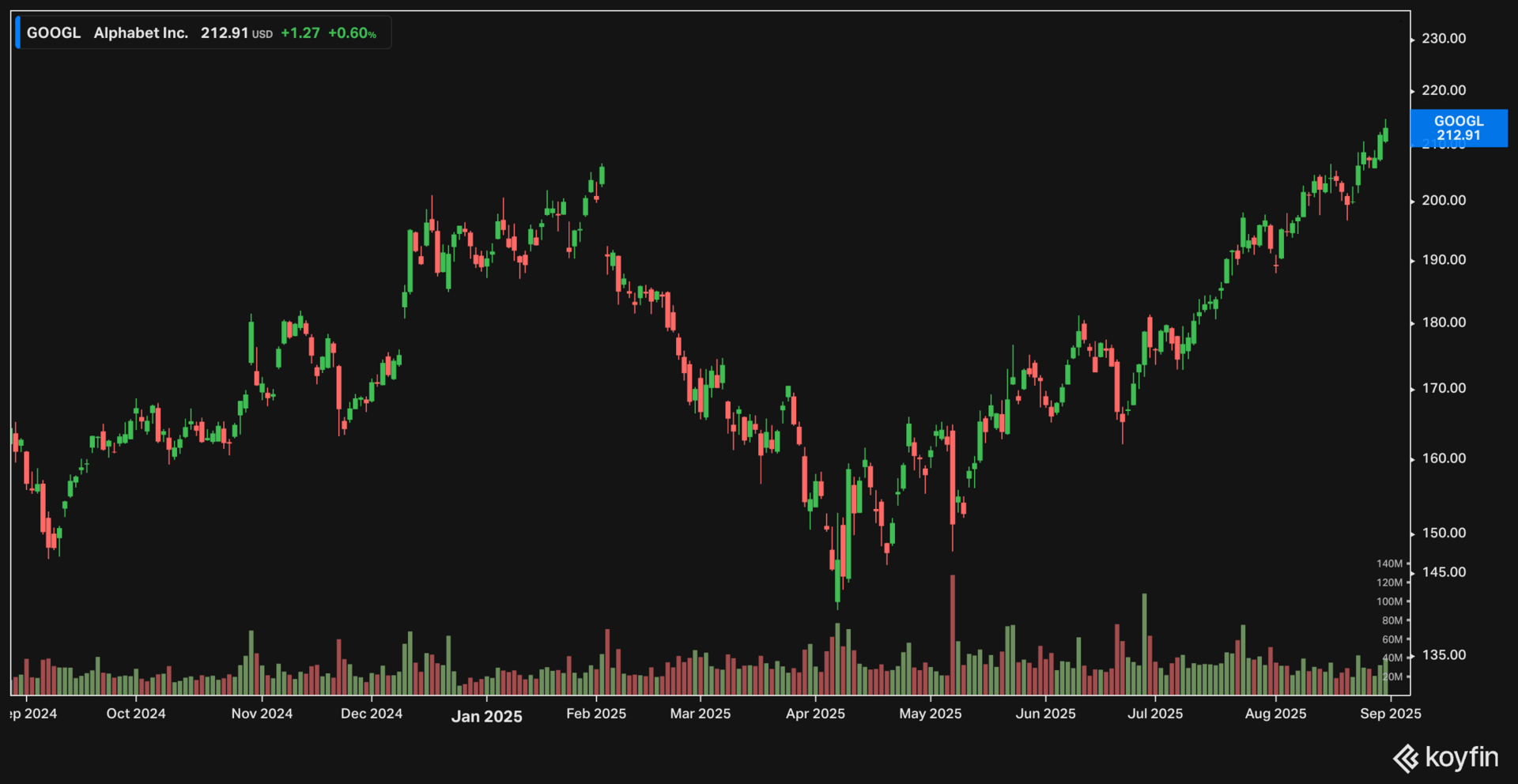
Task: Click the 60M volume axis label
Action: pyautogui.click(x=1392, y=639)
